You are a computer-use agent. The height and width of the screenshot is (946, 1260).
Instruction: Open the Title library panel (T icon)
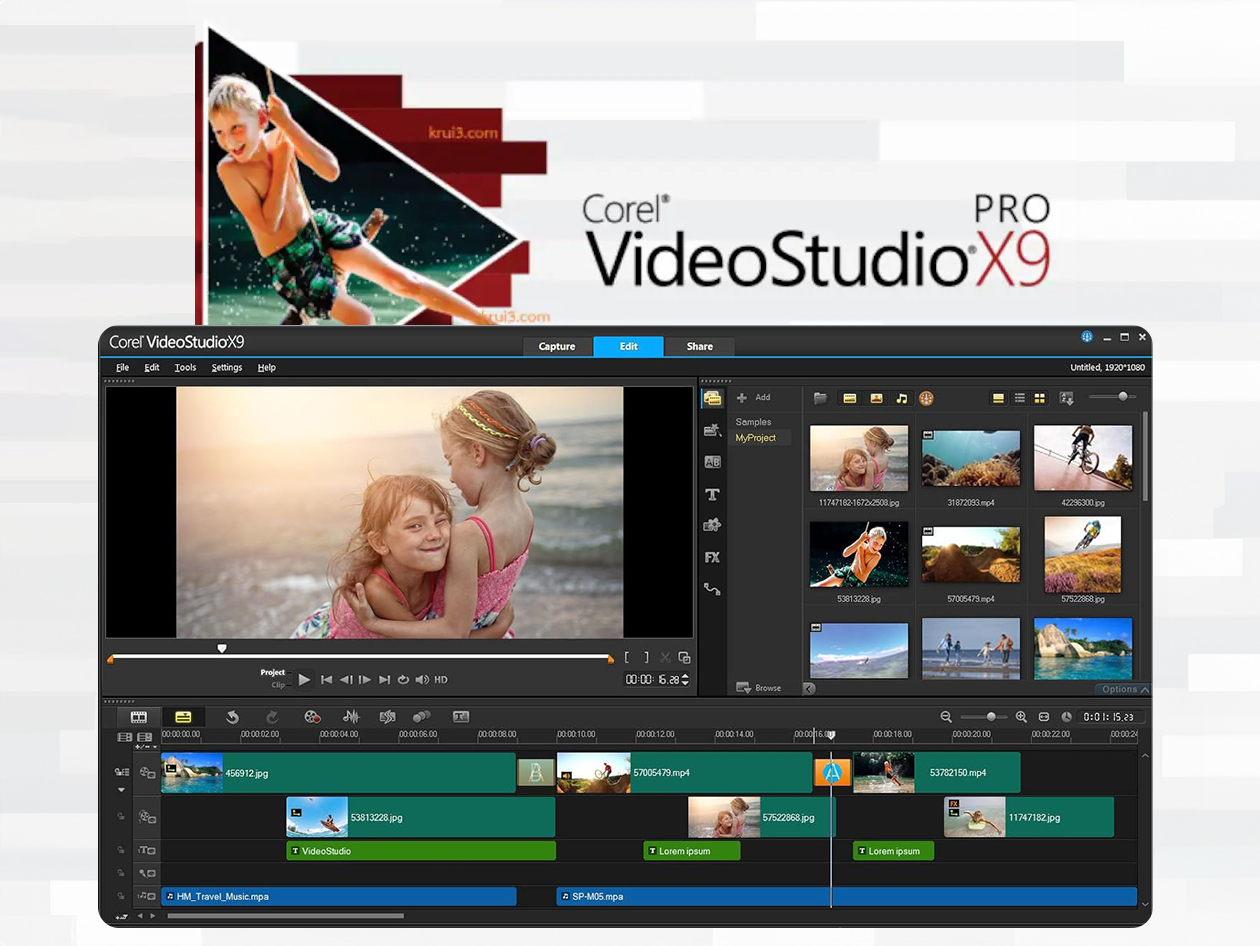(x=712, y=494)
